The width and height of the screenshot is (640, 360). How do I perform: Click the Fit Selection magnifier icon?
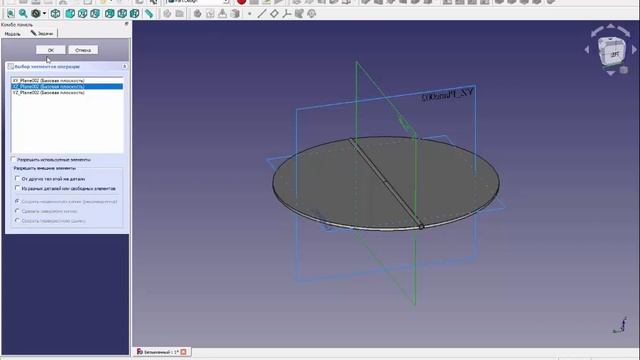[23, 14]
